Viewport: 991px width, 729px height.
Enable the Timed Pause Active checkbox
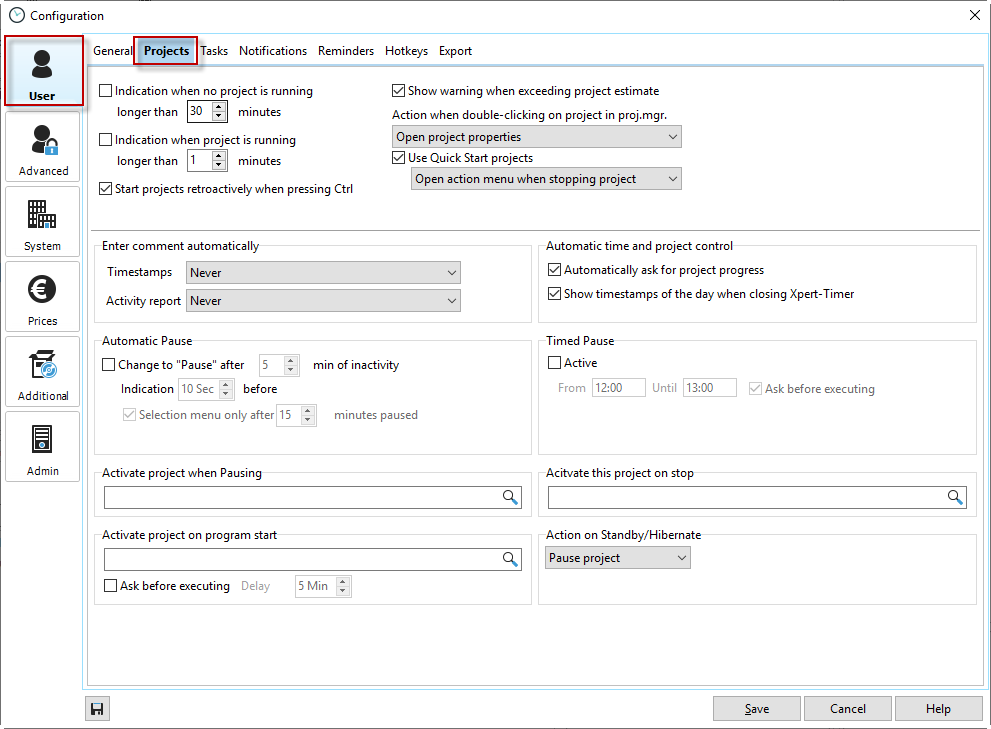555,363
